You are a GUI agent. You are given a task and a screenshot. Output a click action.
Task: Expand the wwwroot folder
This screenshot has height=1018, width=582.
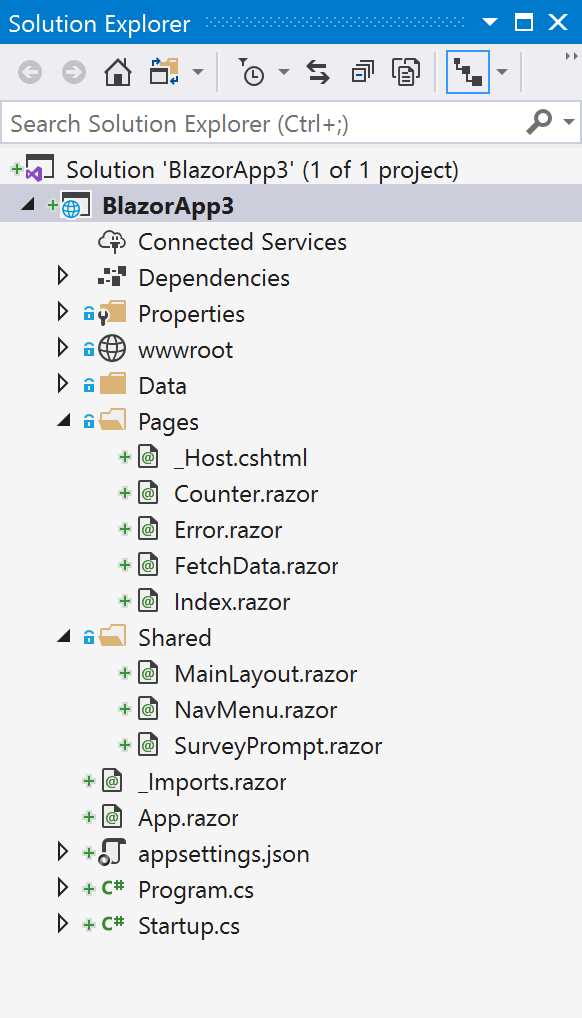62,349
